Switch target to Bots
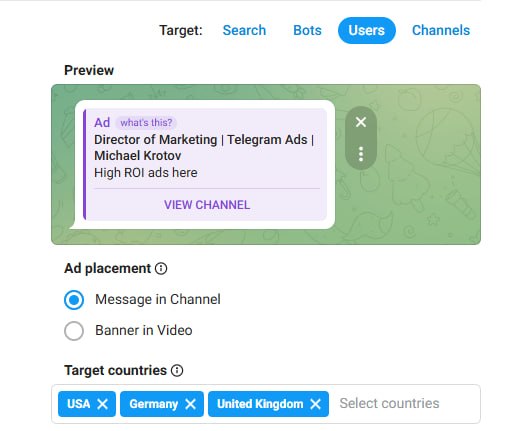Viewport: 521px width, 431px height. pos(307,30)
